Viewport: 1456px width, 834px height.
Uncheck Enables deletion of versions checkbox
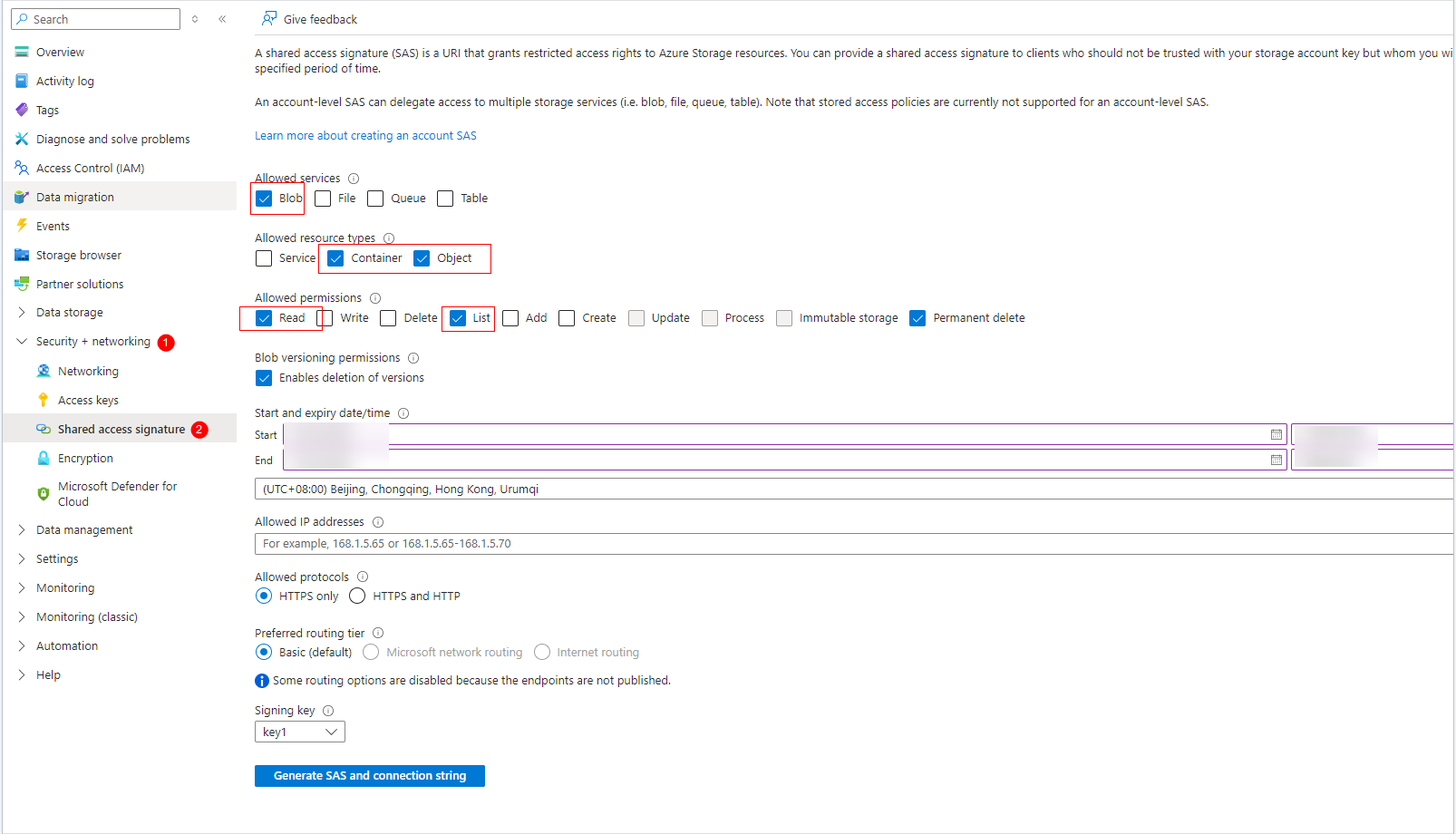(x=264, y=378)
